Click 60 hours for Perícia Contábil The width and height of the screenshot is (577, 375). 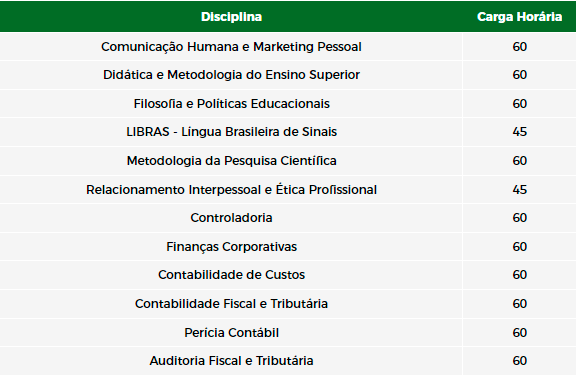[520, 333]
